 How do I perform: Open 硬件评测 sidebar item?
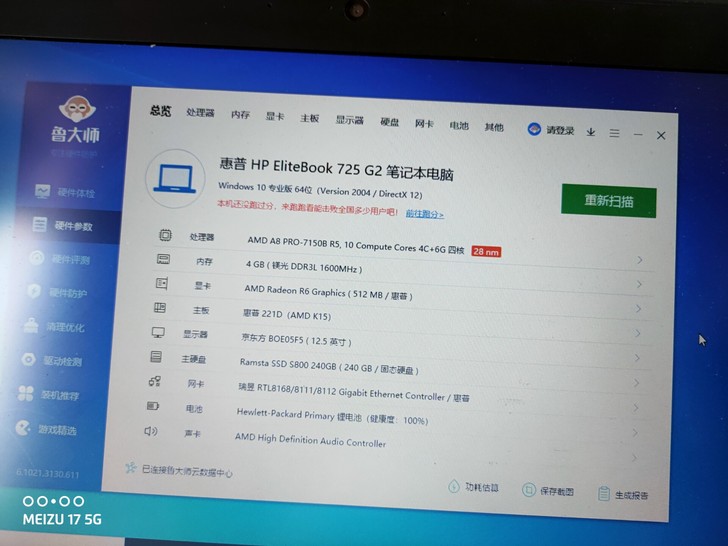(x=59, y=259)
